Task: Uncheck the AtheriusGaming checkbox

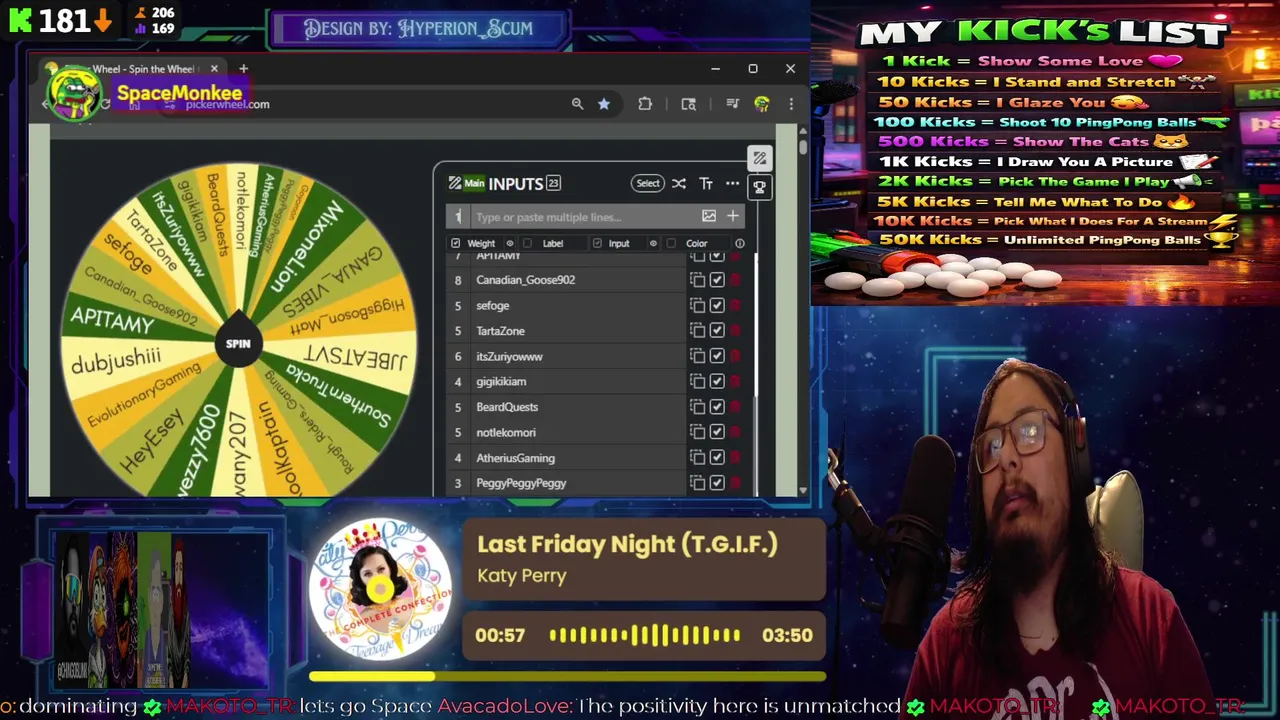Action: coord(717,458)
